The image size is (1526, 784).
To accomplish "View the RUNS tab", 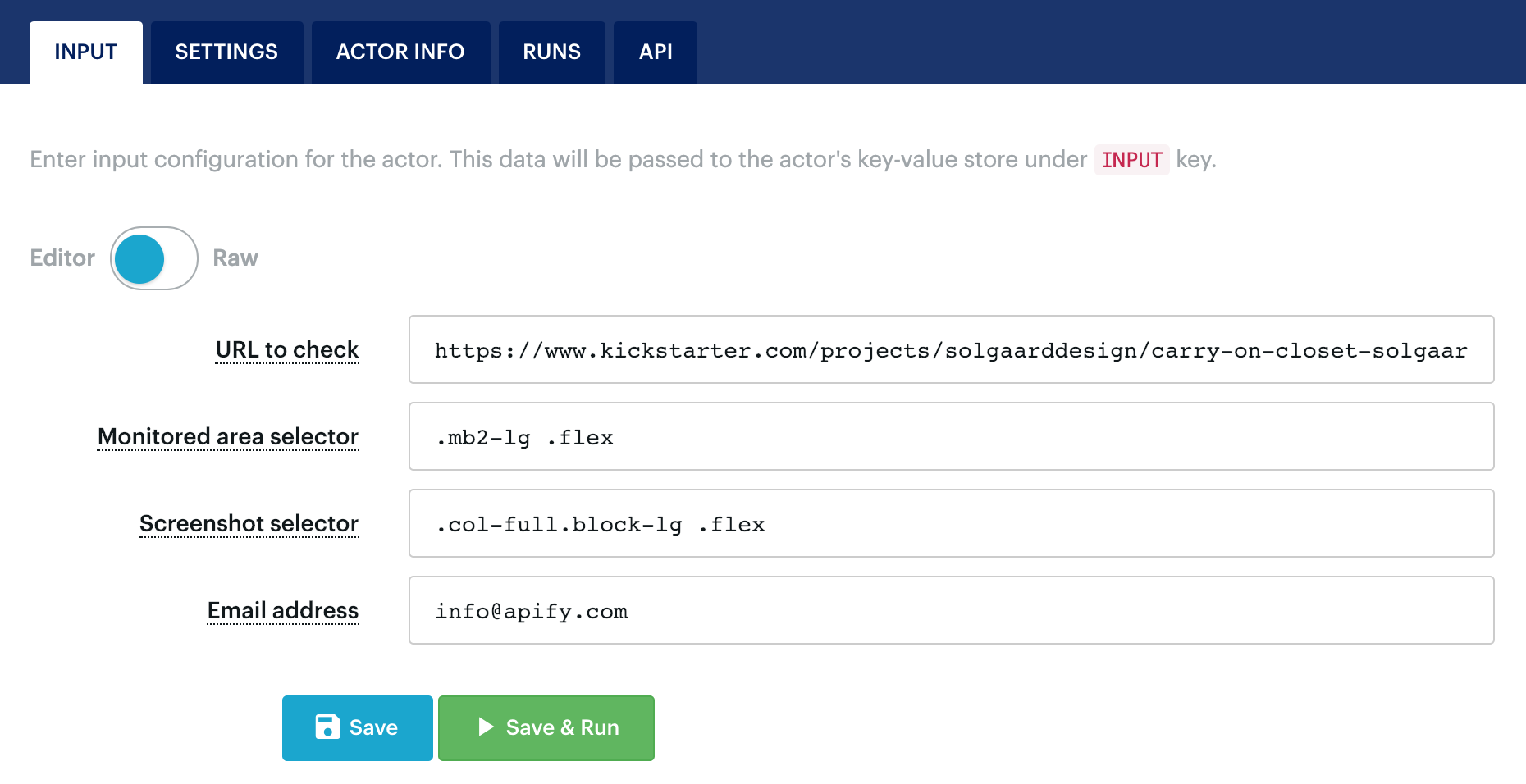I will point(551,52).
